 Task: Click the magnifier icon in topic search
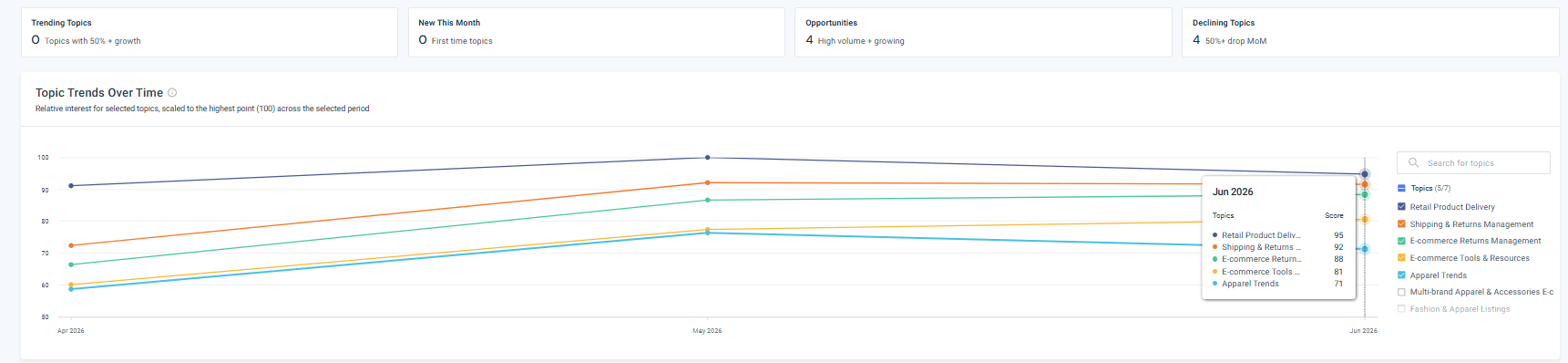pyautogui.click(x=1413, y=162)
